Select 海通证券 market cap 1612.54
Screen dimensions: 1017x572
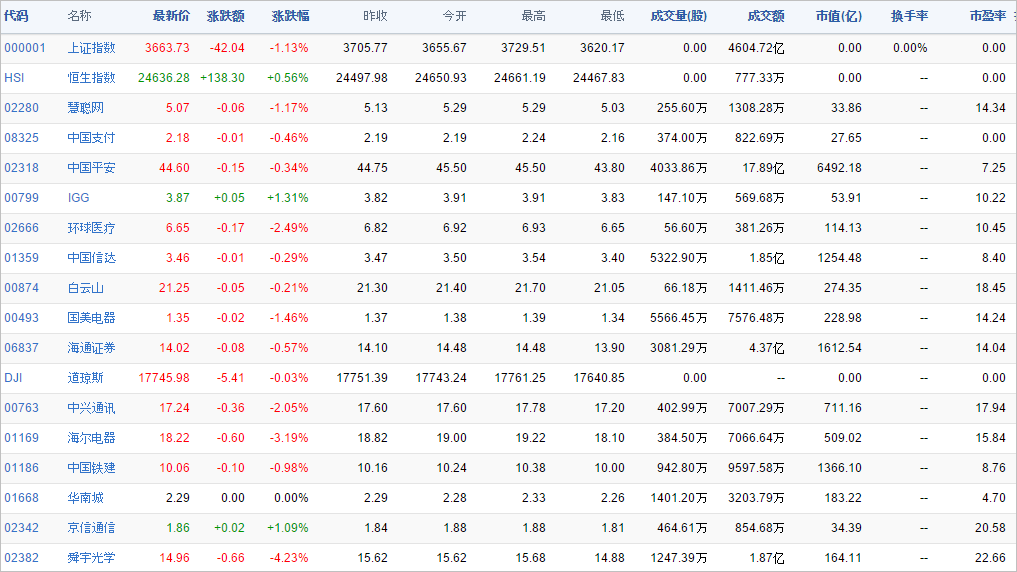(x=839, y=348)
